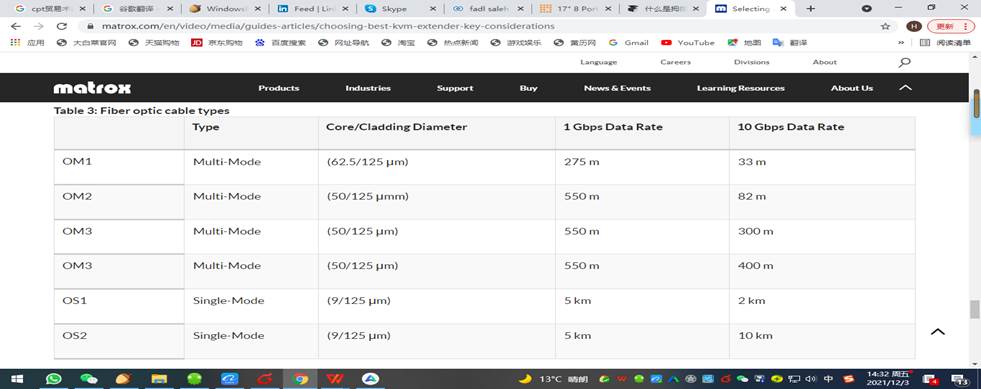Expand the hidden bookmarks overflow chevron
This screenshot has height=389, width=981.
[x=901, y=43]
